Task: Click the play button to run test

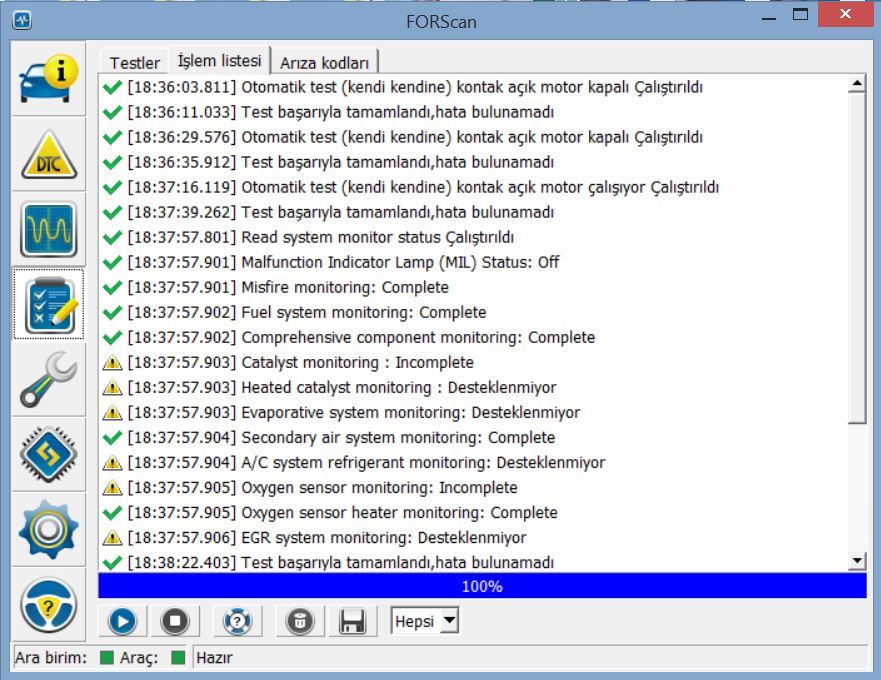Action: pos(122,621)
